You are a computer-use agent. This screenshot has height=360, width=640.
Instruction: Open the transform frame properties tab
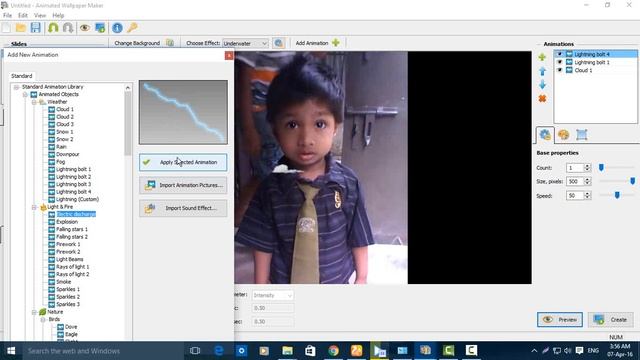point(582,135)
